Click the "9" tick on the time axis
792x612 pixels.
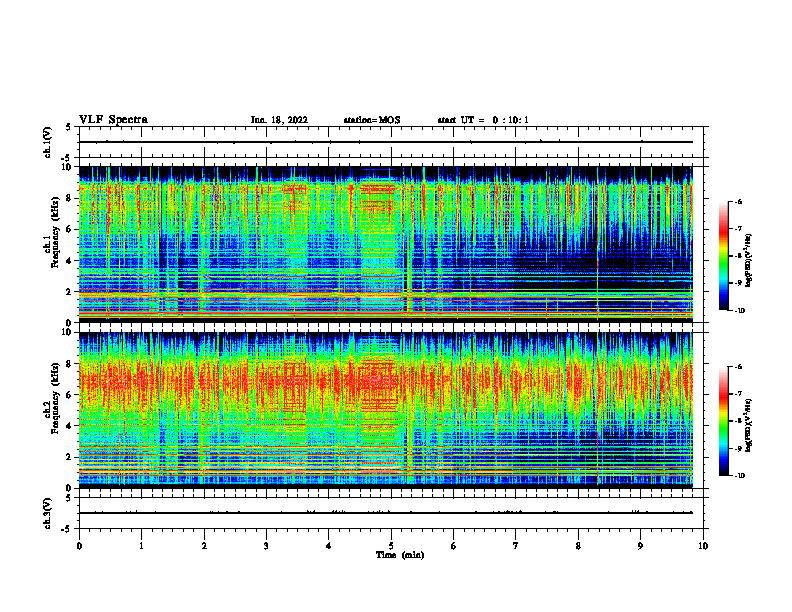640,546
